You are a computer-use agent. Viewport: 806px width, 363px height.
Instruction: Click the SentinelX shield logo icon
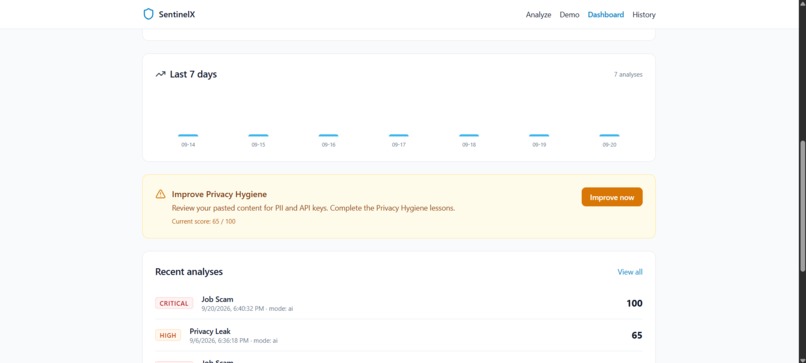(x=149, y=14)
